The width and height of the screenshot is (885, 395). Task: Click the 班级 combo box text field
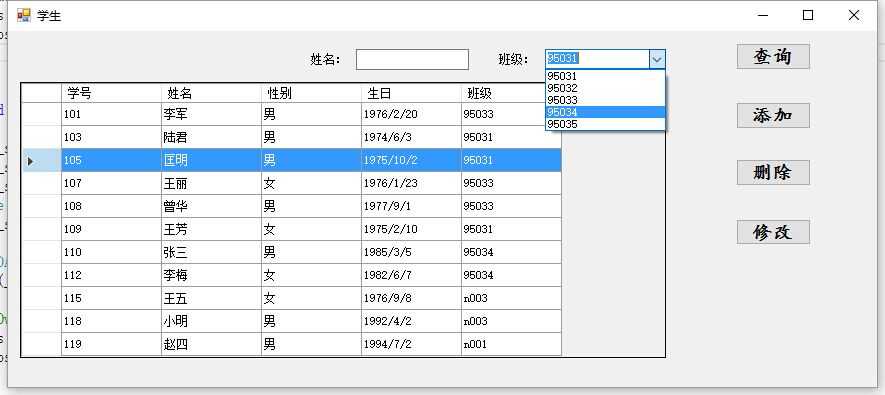click(x=597, y=59)
